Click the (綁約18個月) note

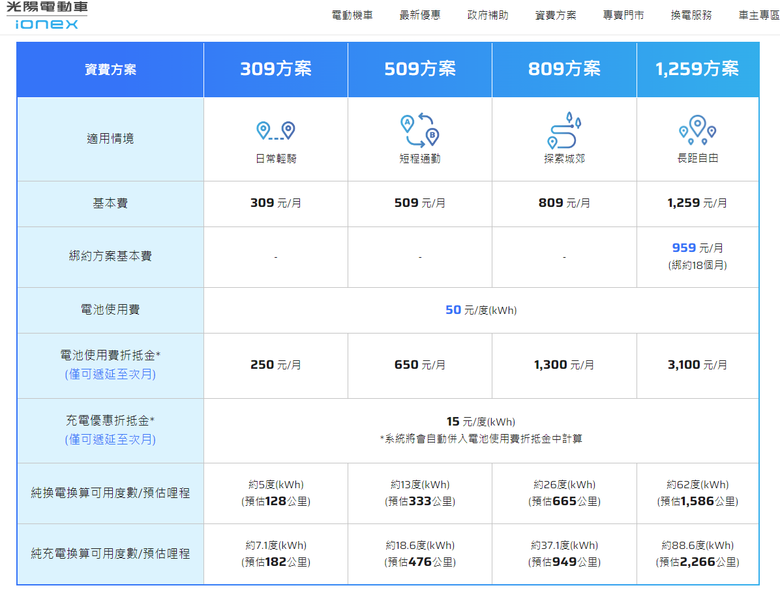697,265
